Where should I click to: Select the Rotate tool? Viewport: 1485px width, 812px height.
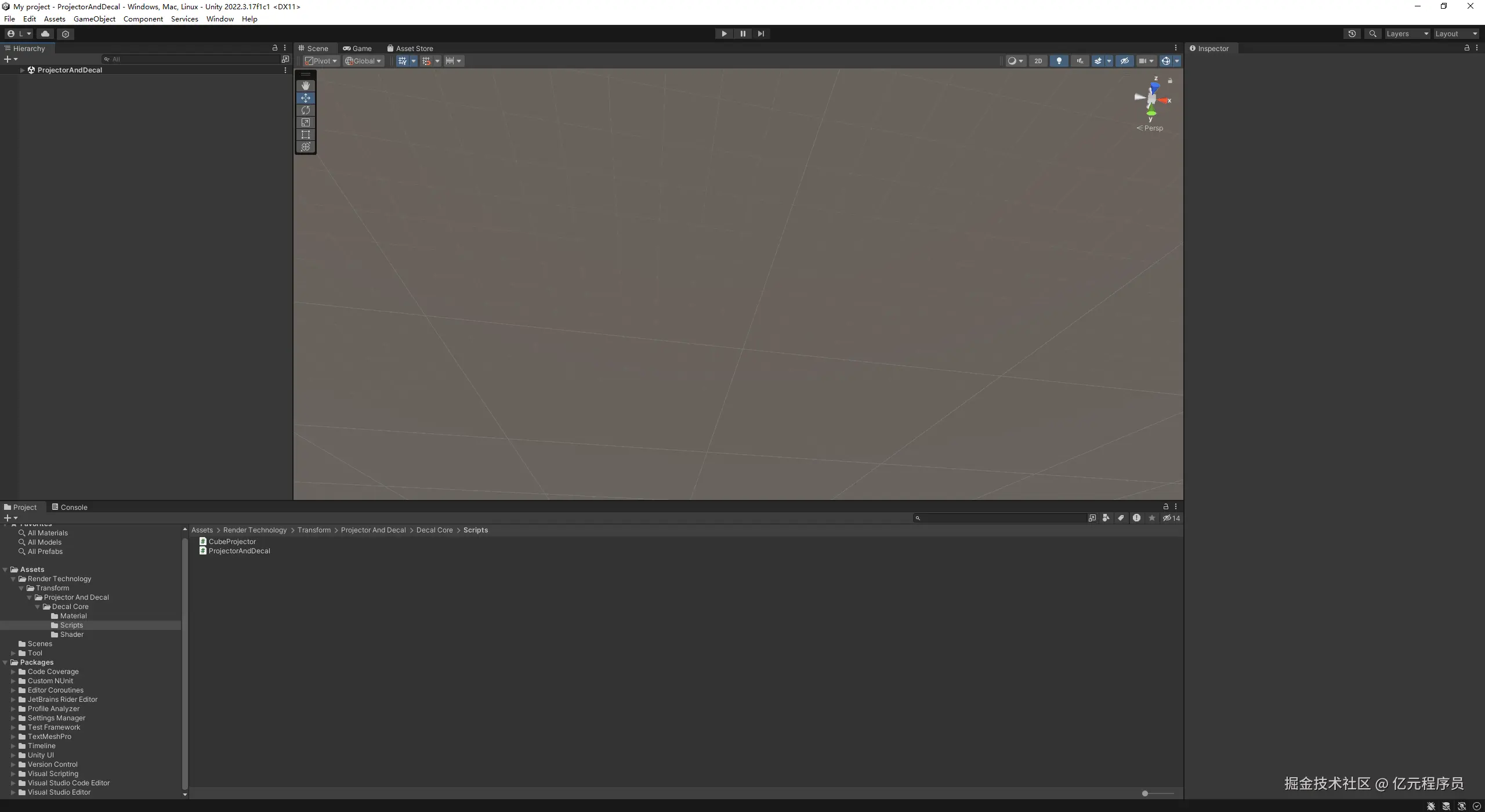coord(306,110)
